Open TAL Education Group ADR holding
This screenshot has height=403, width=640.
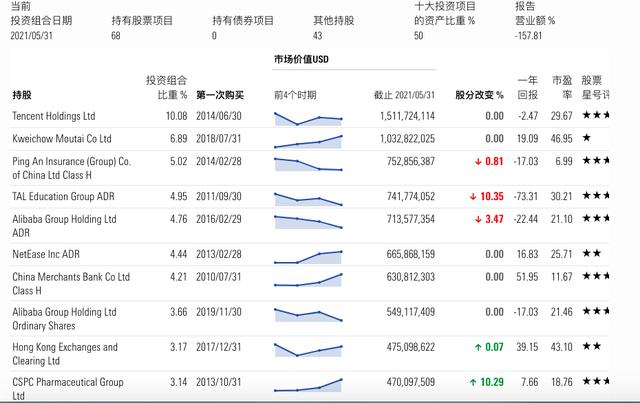pyautogui.click(x=63, y=197)
